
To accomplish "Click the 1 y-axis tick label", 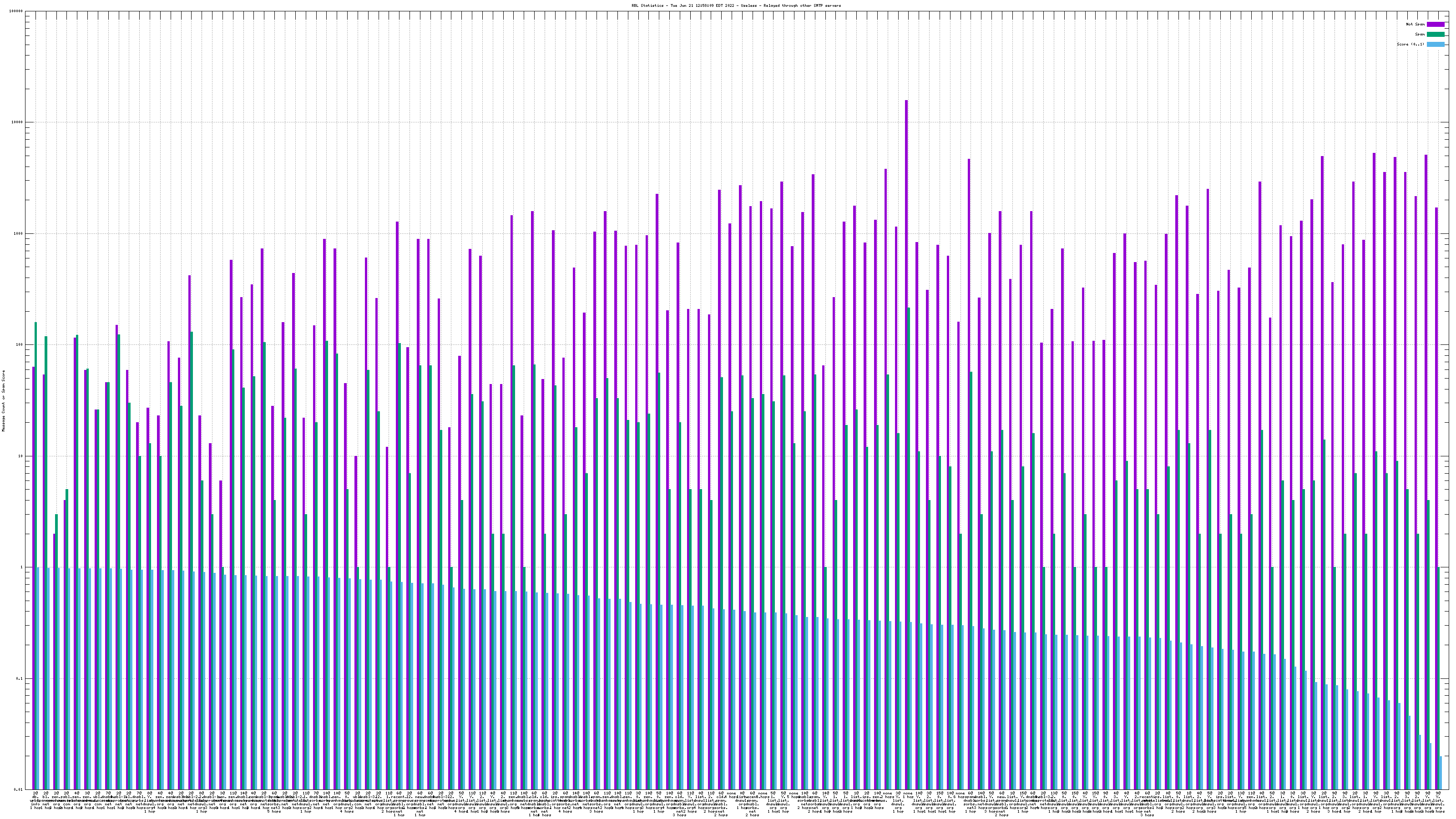I will [22, 567].
